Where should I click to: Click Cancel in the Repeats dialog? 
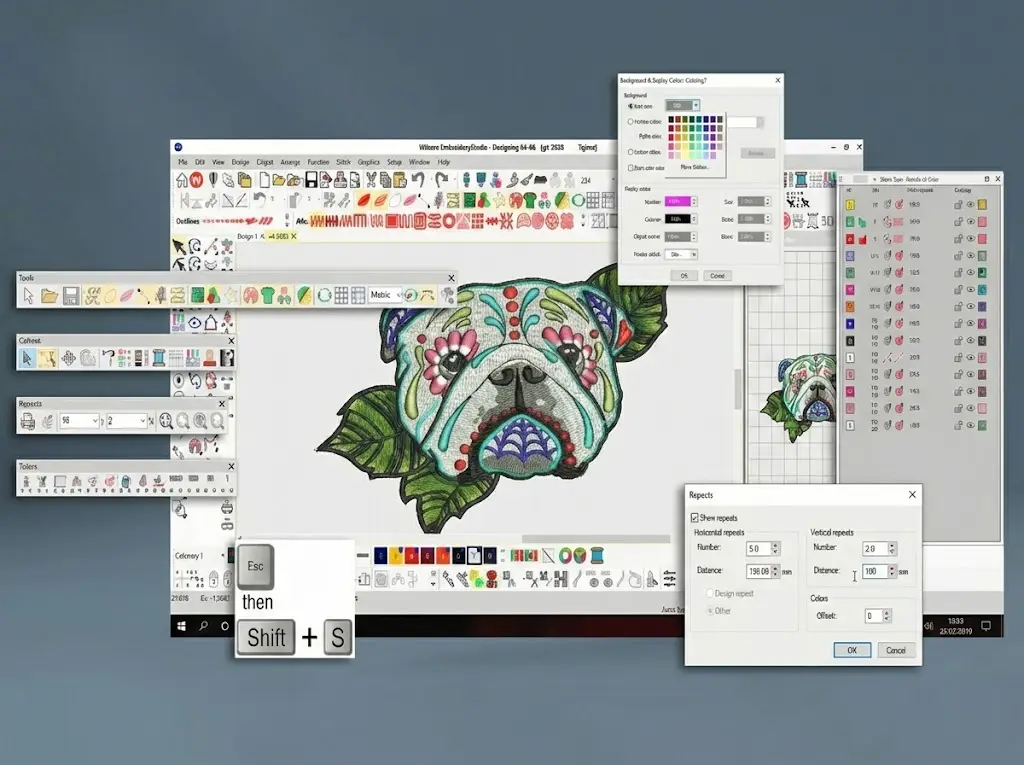895,650
